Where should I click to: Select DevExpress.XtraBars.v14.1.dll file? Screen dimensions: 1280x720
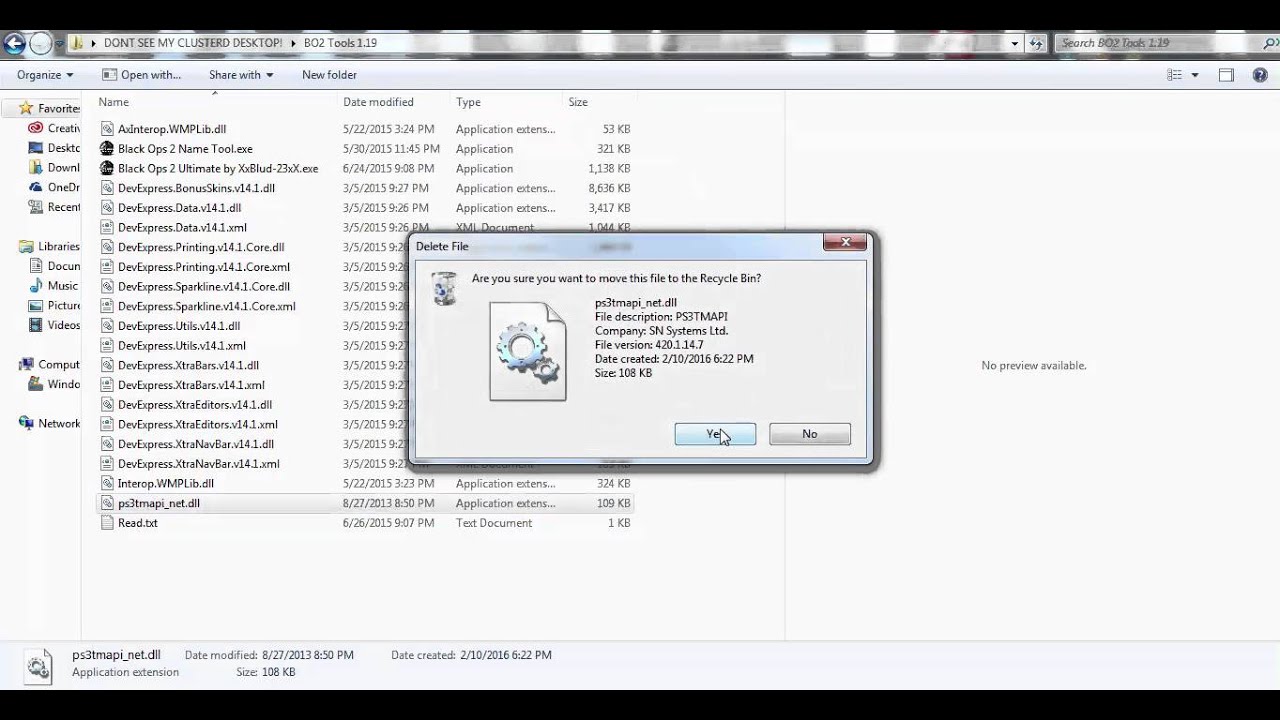coord(188,366)
